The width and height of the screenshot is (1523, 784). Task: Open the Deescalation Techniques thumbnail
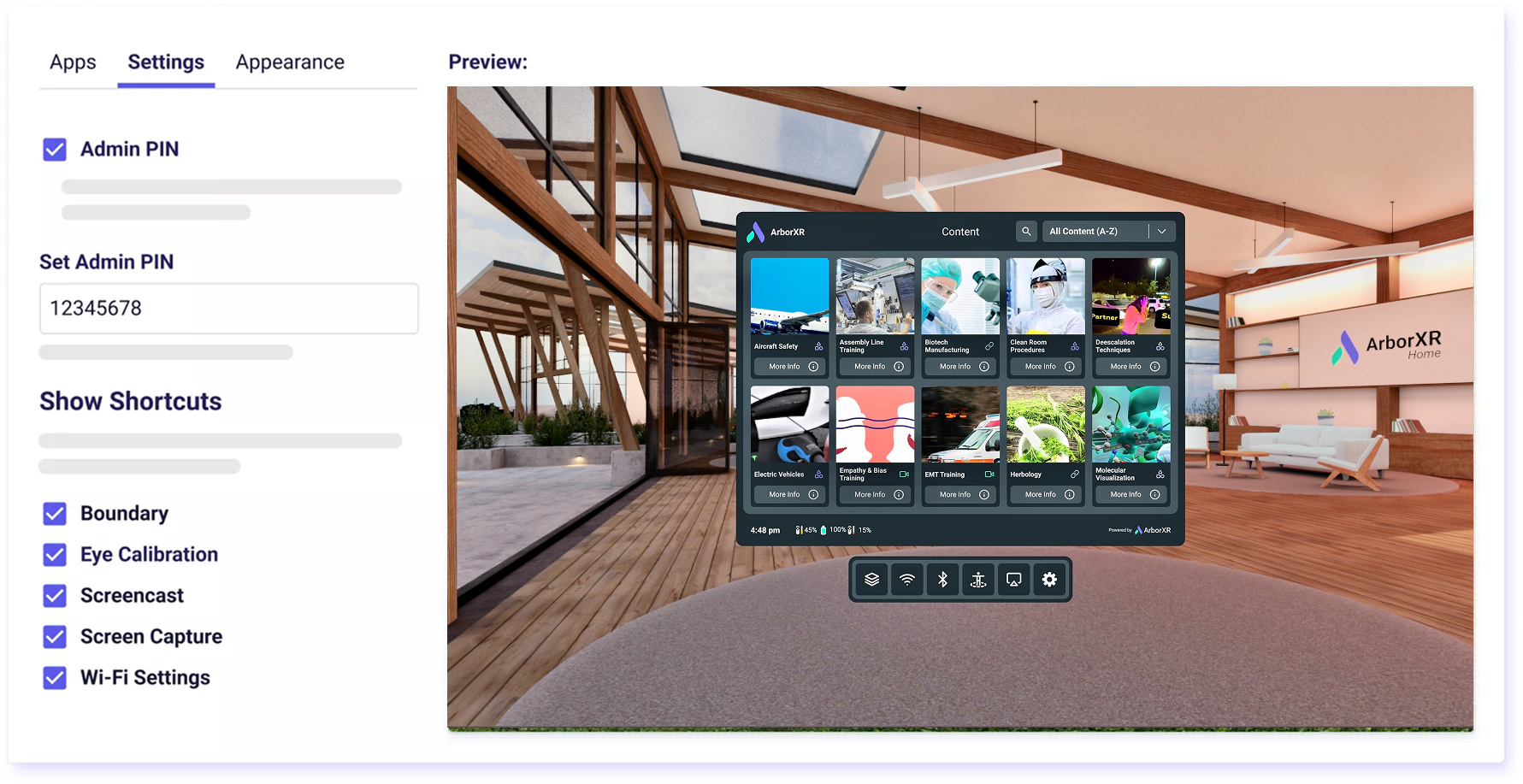click(1132, 296)
